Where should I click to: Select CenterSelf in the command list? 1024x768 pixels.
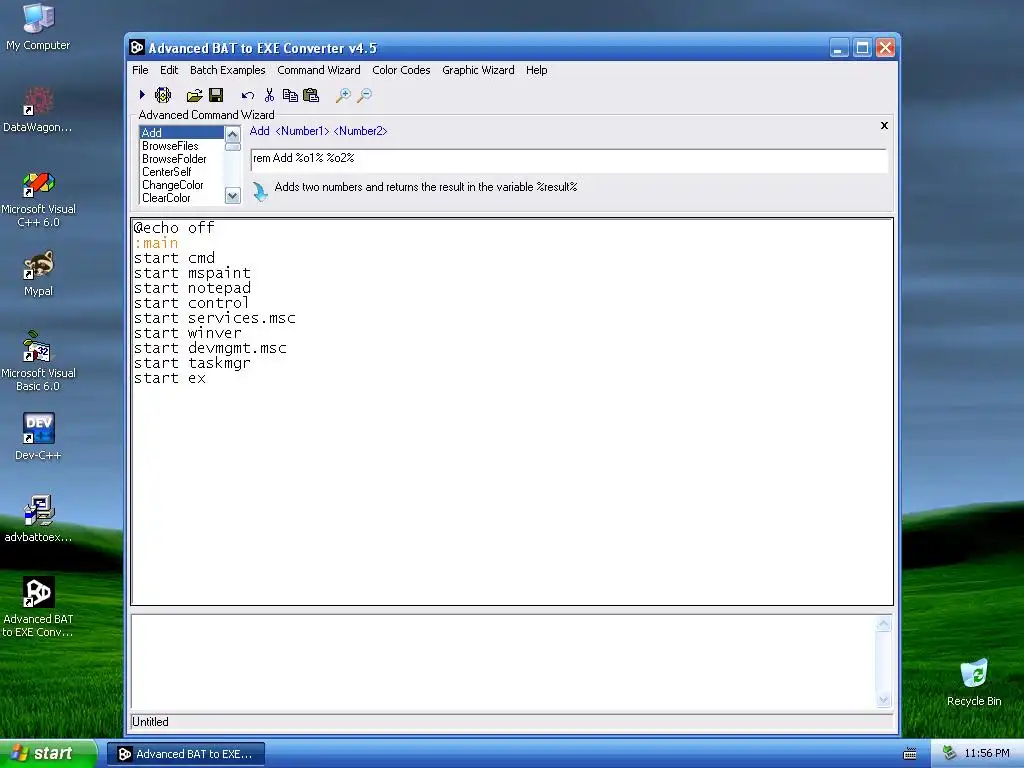point(182,172)
